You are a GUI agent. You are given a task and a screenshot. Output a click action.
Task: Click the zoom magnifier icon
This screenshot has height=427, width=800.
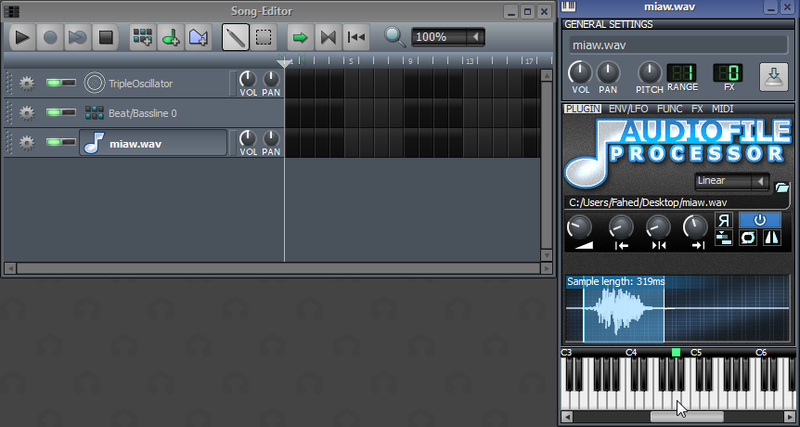pyautogui.click(x=394, y=37)
